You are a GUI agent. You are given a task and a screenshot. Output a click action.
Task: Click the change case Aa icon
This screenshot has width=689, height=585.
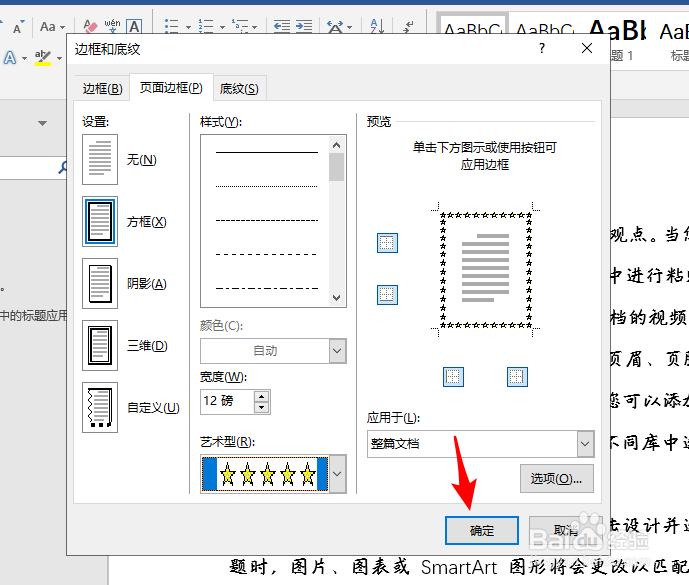click(47, 27)
